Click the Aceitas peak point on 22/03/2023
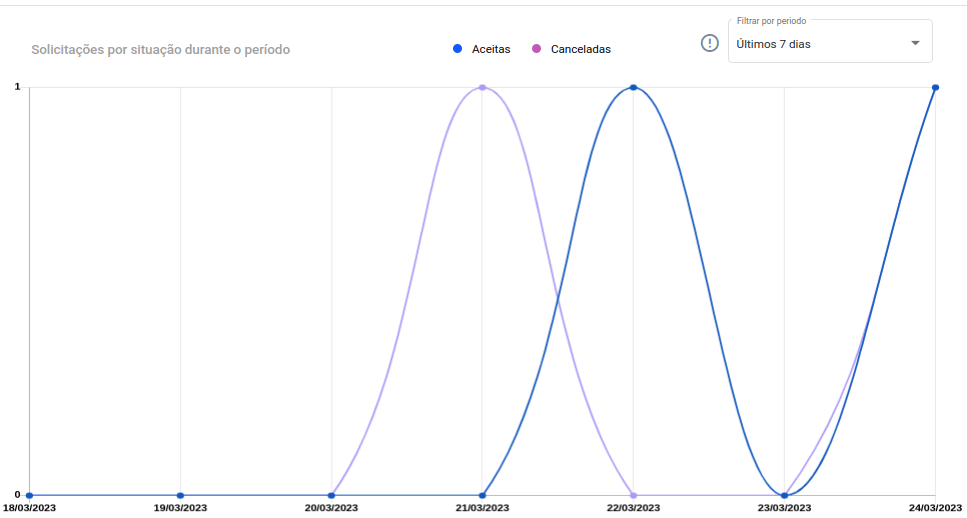Screen dimensions: 967x518 click(633, 88)
